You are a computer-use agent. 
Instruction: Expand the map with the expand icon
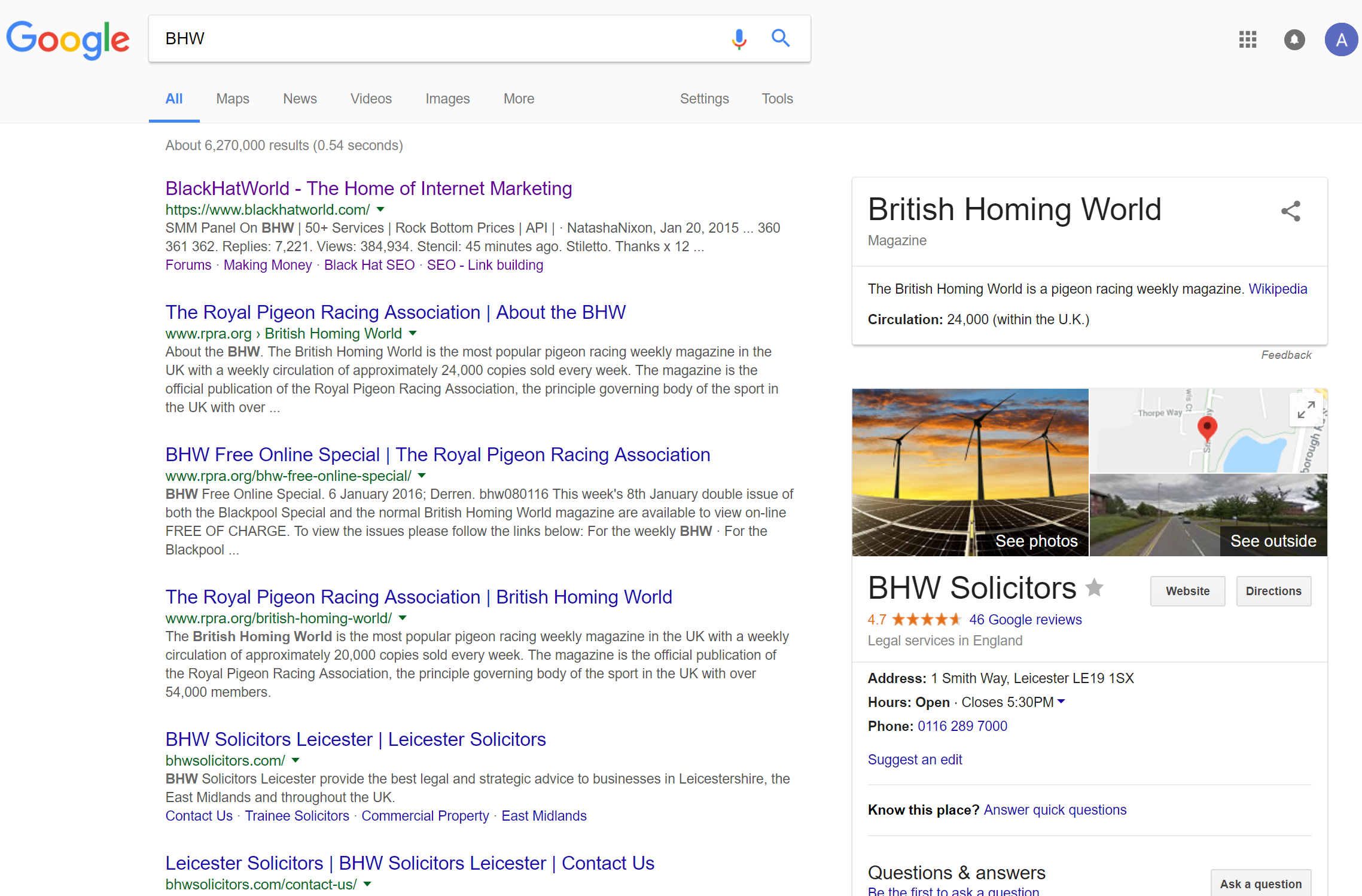pos(1306,410)
